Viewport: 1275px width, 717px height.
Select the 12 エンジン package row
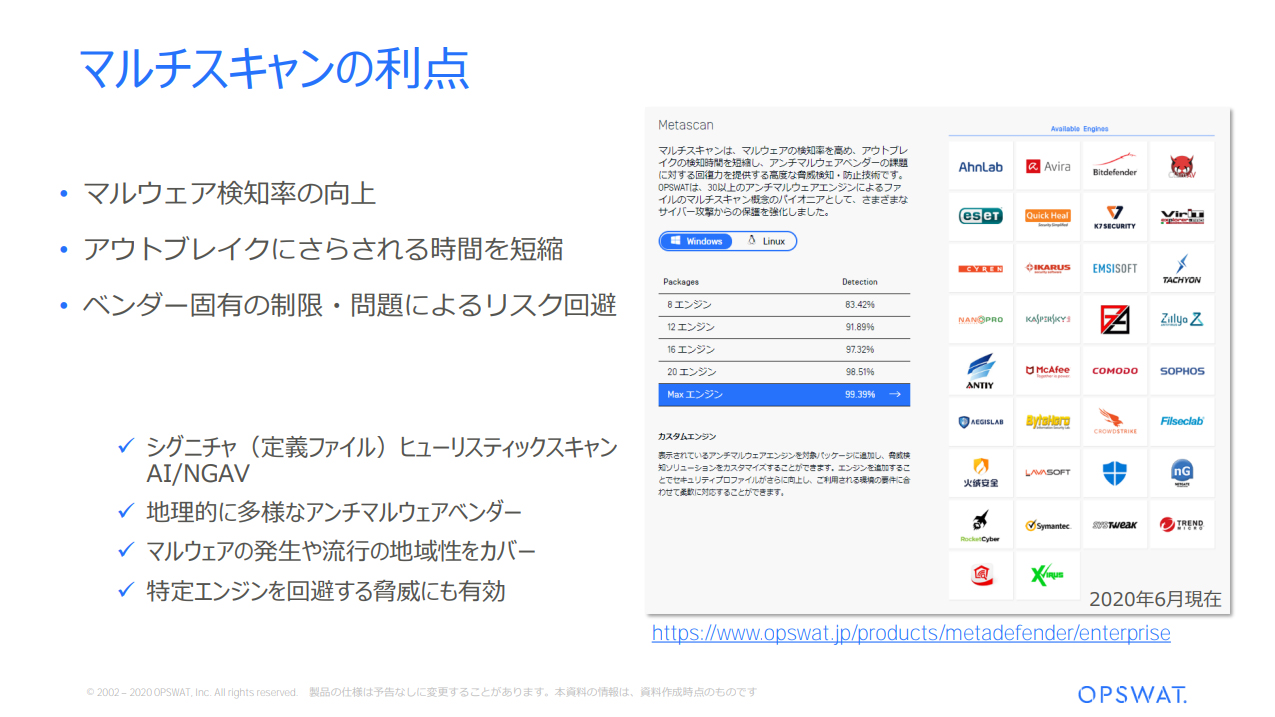point(784,327)
